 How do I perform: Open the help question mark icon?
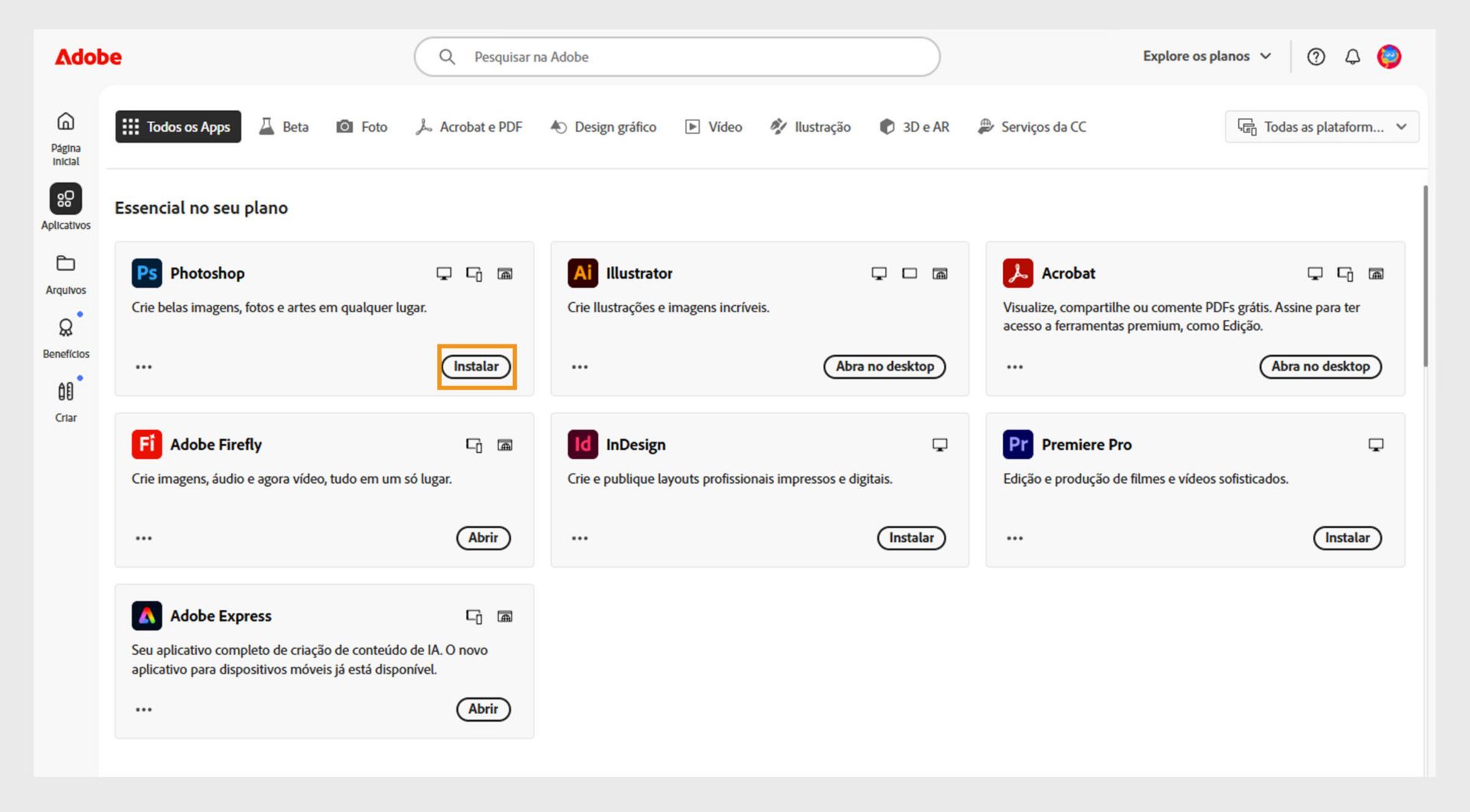point(1315,57)
